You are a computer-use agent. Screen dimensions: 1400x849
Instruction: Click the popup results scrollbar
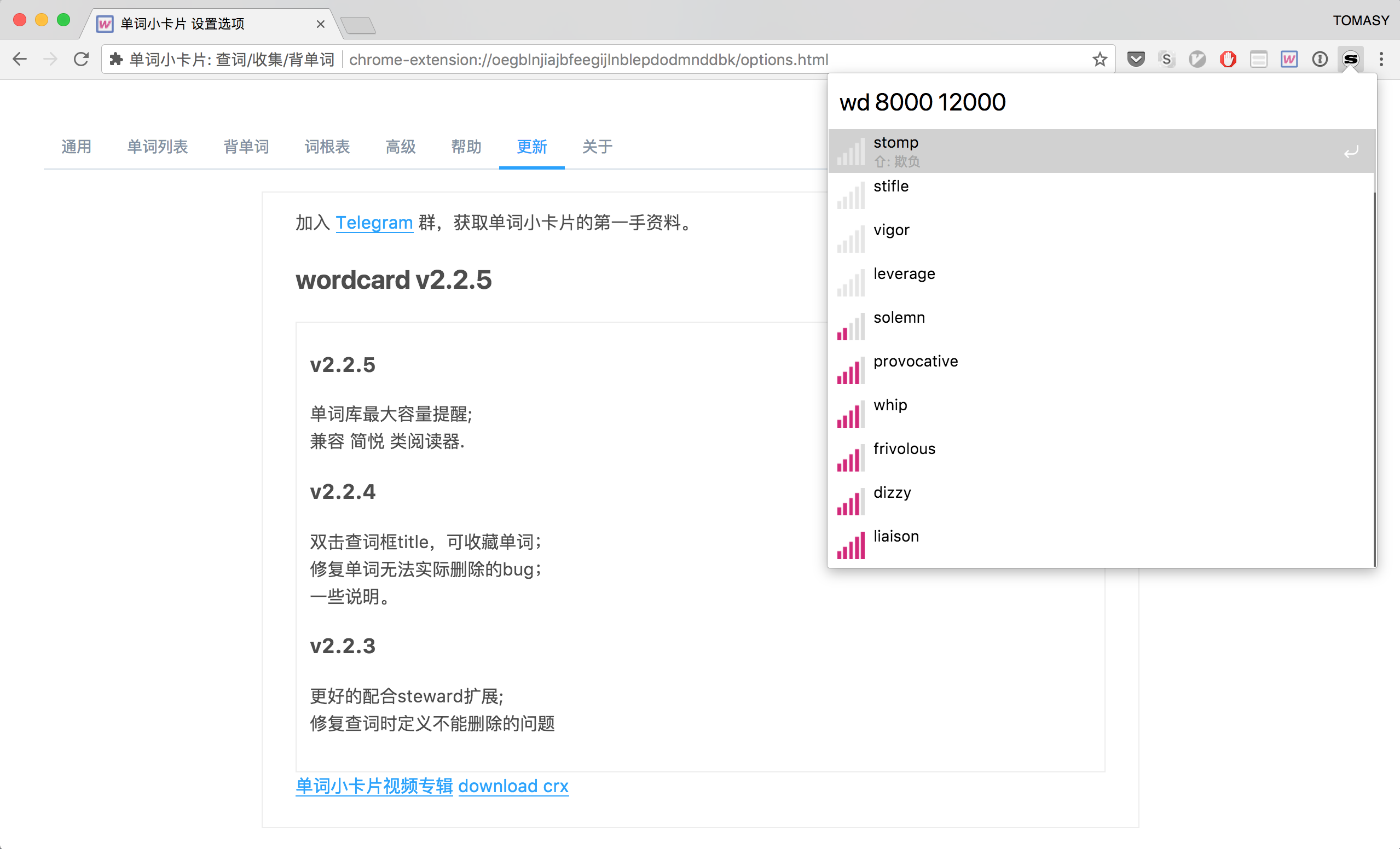click(1374, 375)
